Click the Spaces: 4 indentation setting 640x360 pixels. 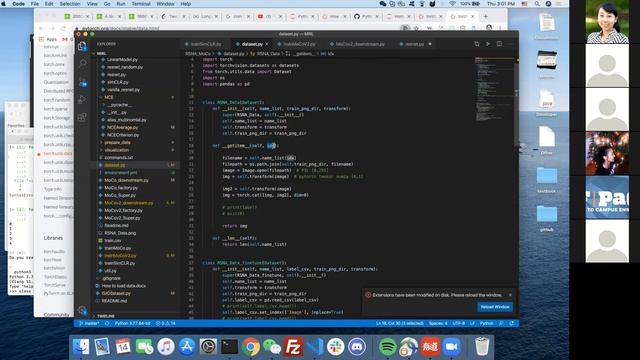438,323
